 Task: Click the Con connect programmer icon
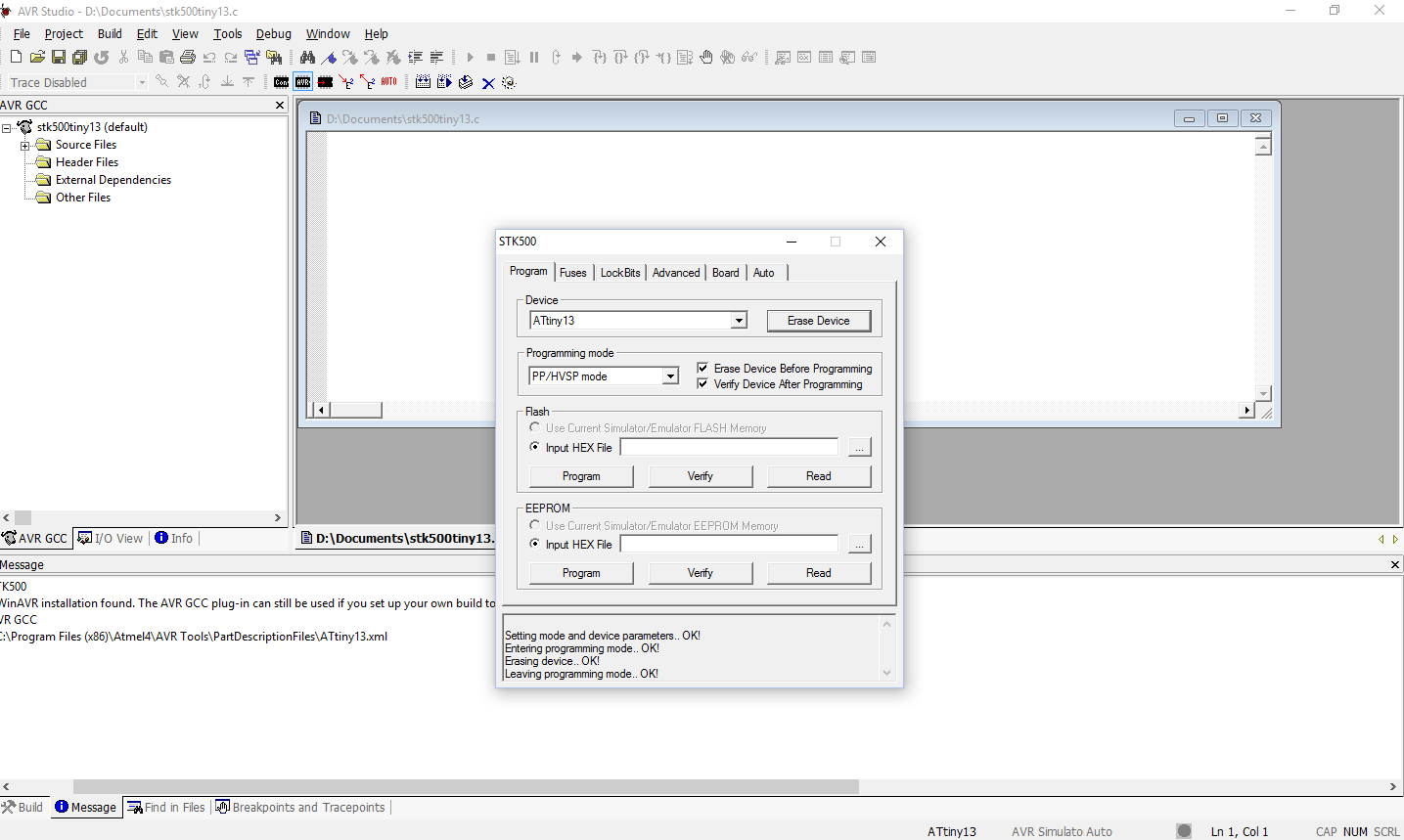point(282,82)
